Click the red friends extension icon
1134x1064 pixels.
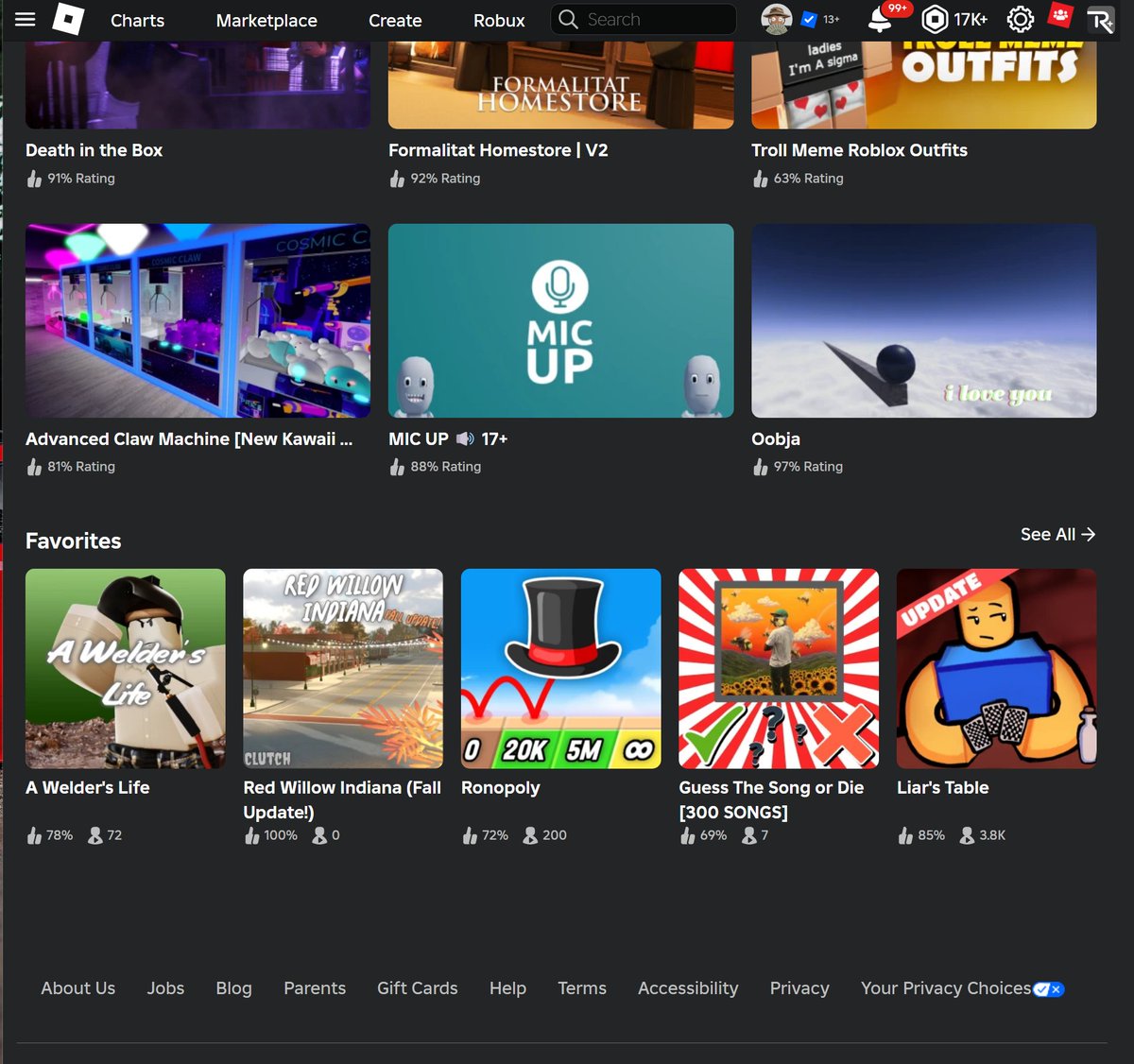pos(1060,16)
